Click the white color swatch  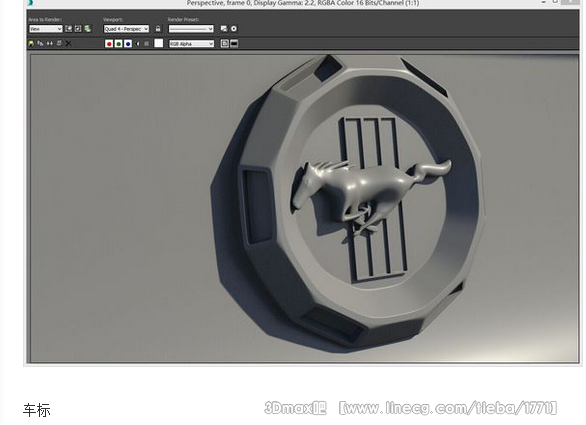click(158, 43)
